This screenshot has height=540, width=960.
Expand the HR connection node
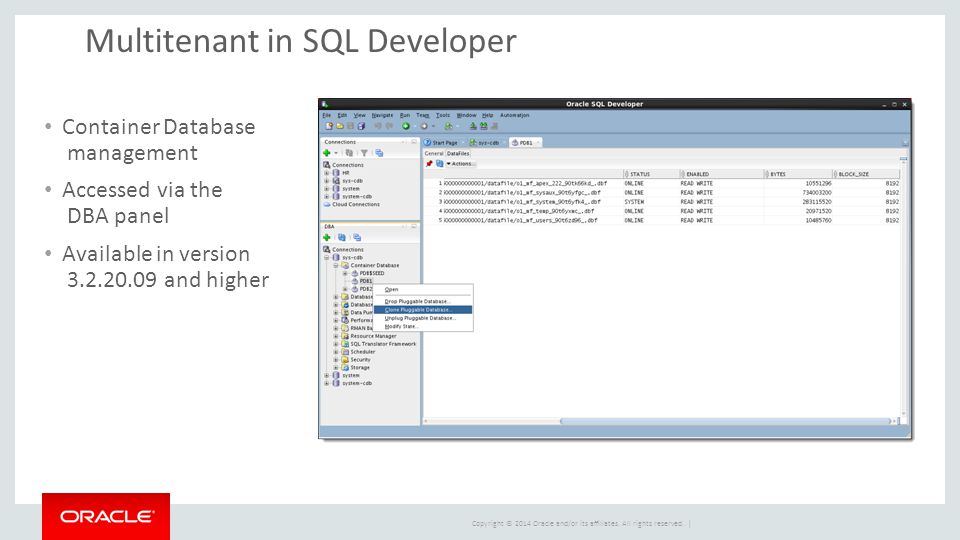click(327, 173)
